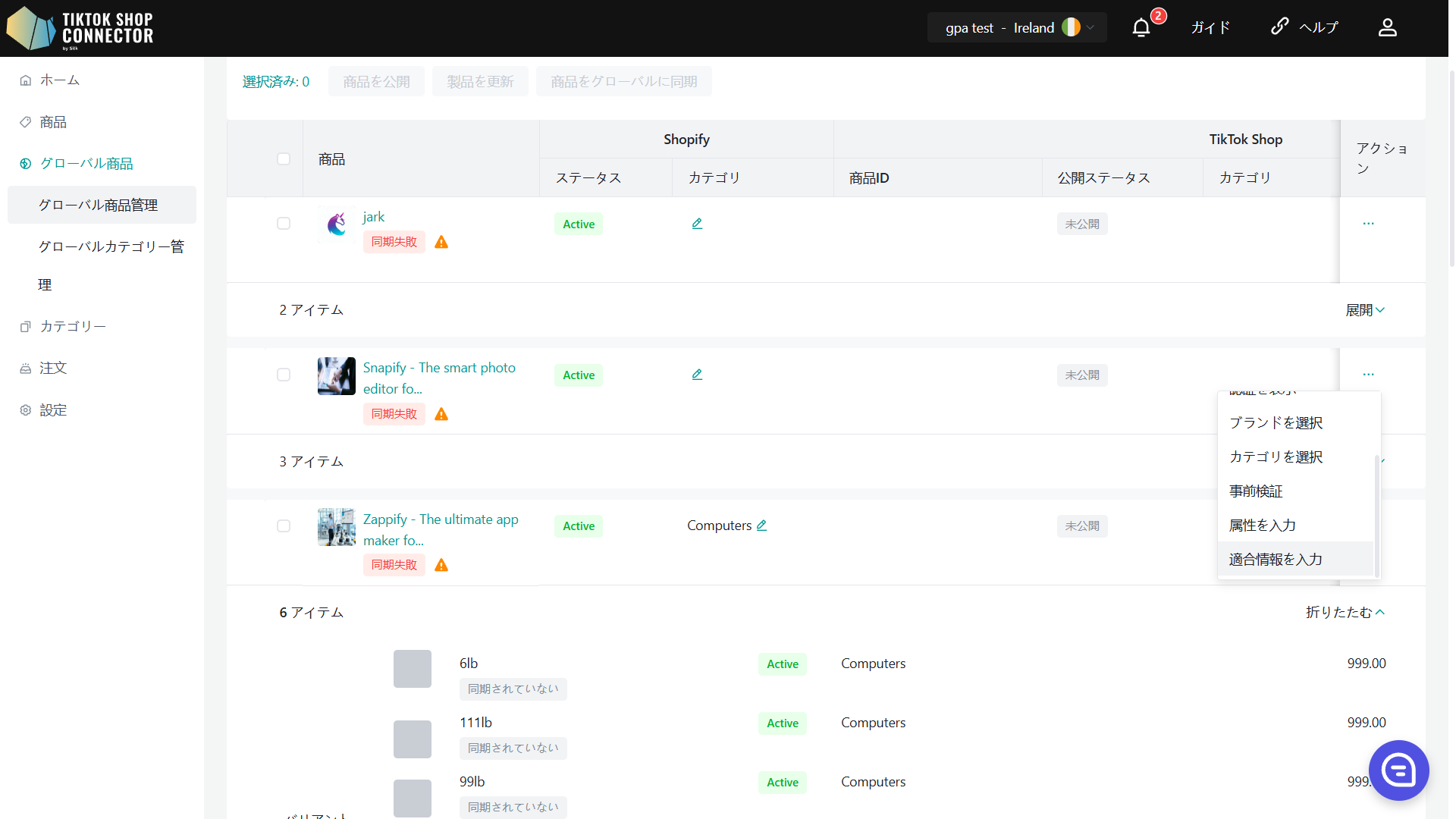Click the global products globe icon
Viewport: 1456px width, 819px height.
(x=26, y=164)
